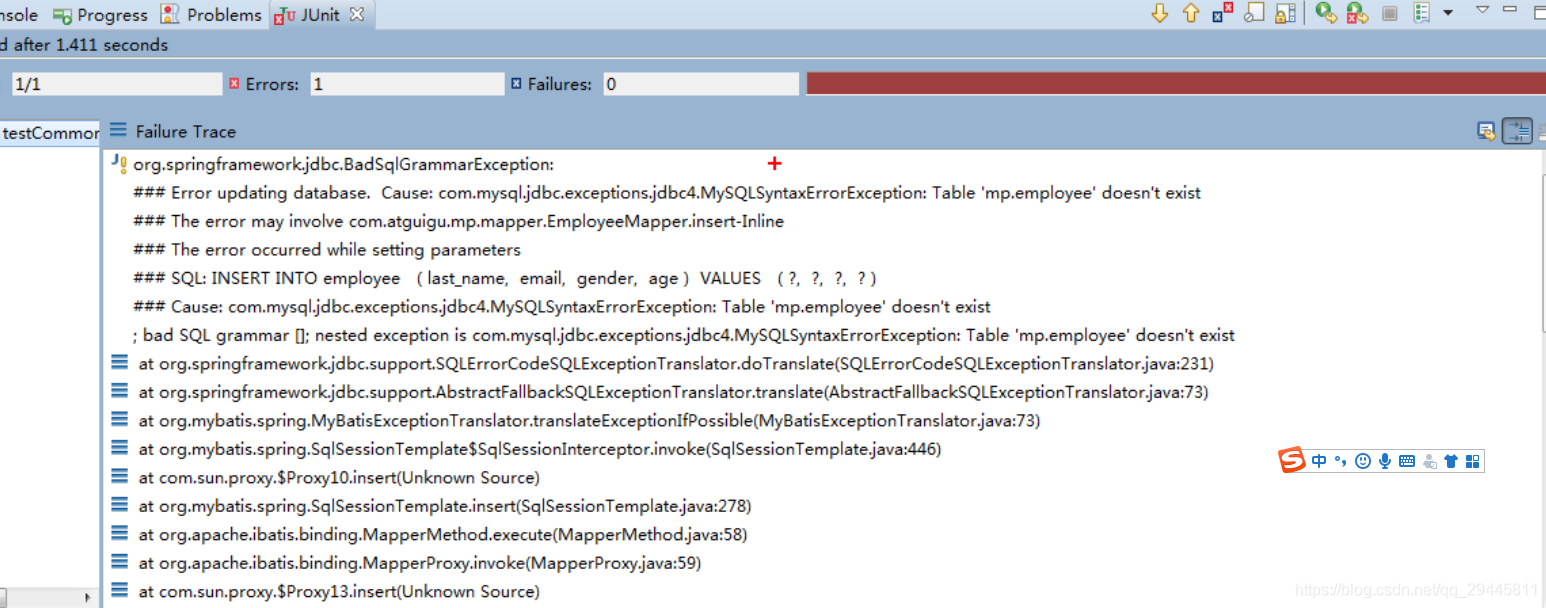Image resolution: width=1546 pixels, height=608 pixels.
Task: Open Sogou emoji panel smiley
Action: click(1363, 461)
